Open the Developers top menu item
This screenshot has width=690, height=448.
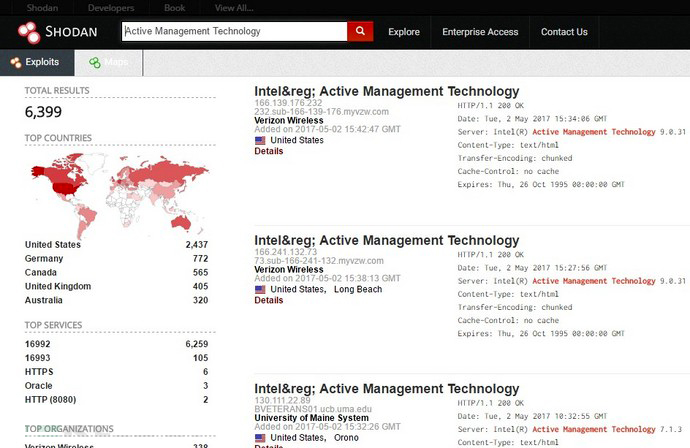(111, 7)
